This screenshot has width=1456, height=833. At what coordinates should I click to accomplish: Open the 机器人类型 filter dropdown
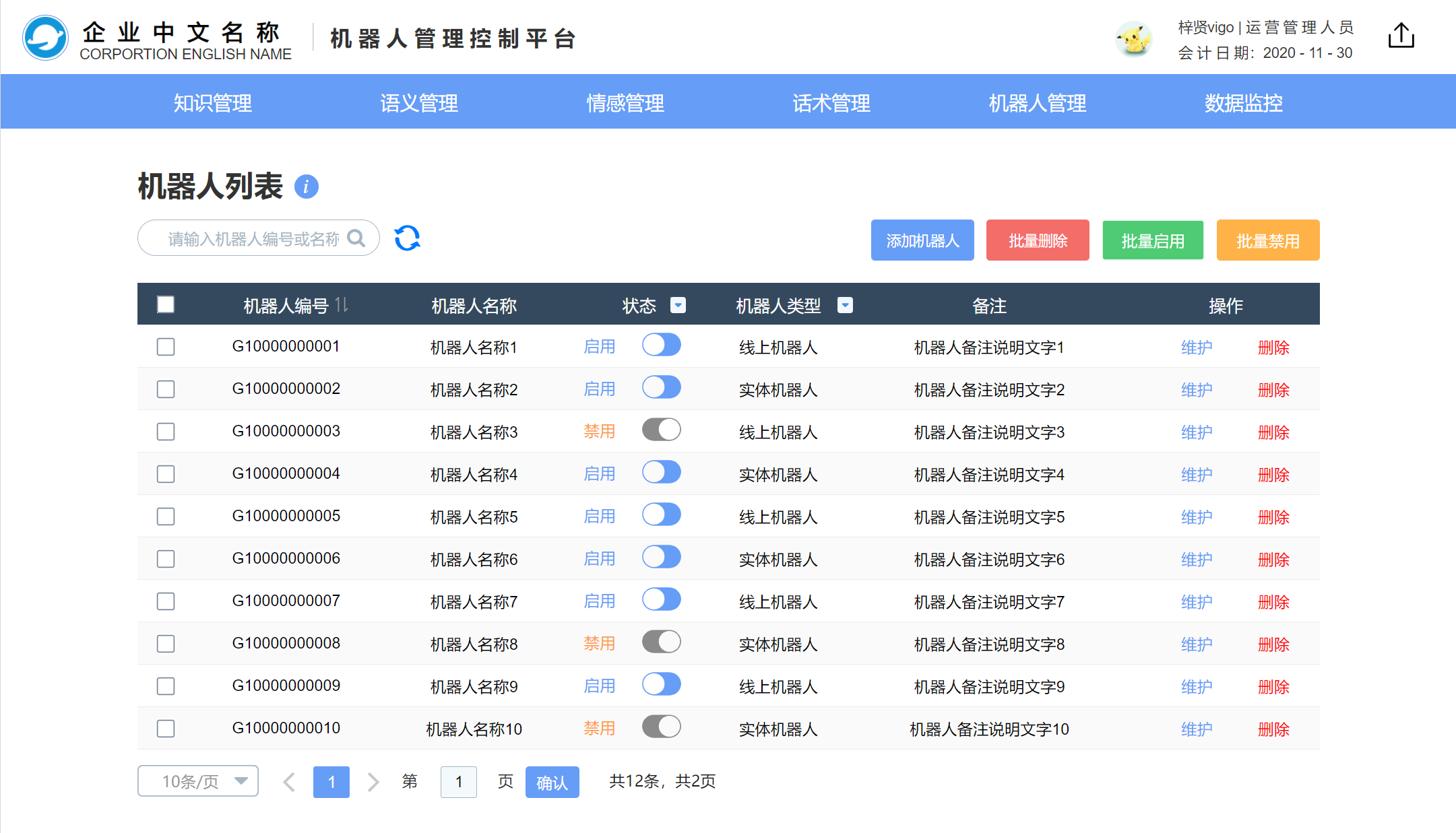pos(845,306)
